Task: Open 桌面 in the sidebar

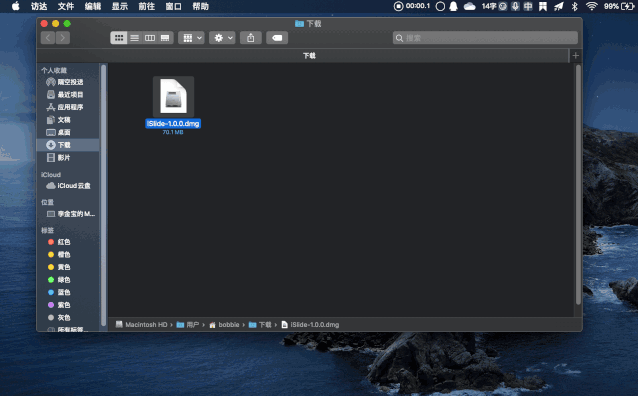Action: (x=68, y=132)
